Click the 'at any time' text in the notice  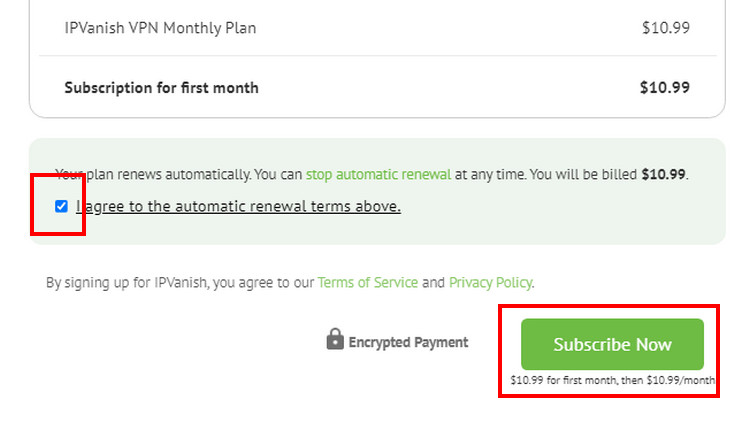pyautogui.click(x=489, y=175)
